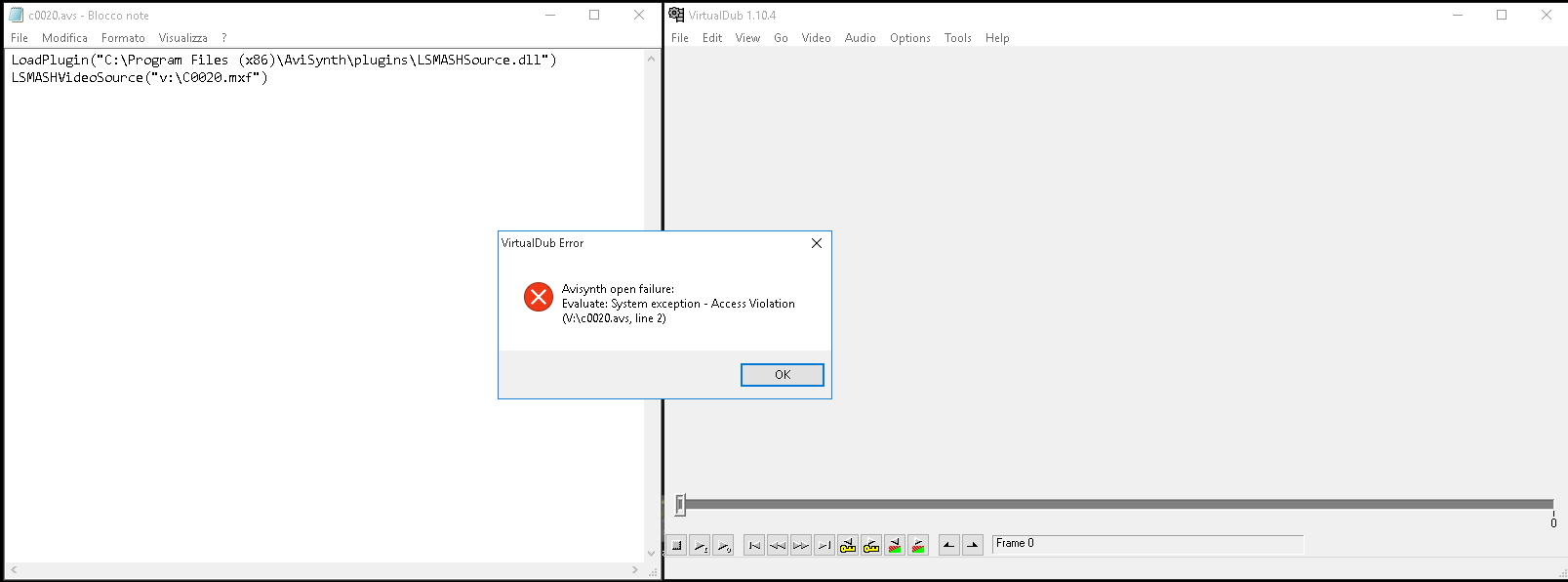Open the VirtualDub Video menu
Image resolution: width=1568 pixels, height=582 pixels.
tap(817, 38)
